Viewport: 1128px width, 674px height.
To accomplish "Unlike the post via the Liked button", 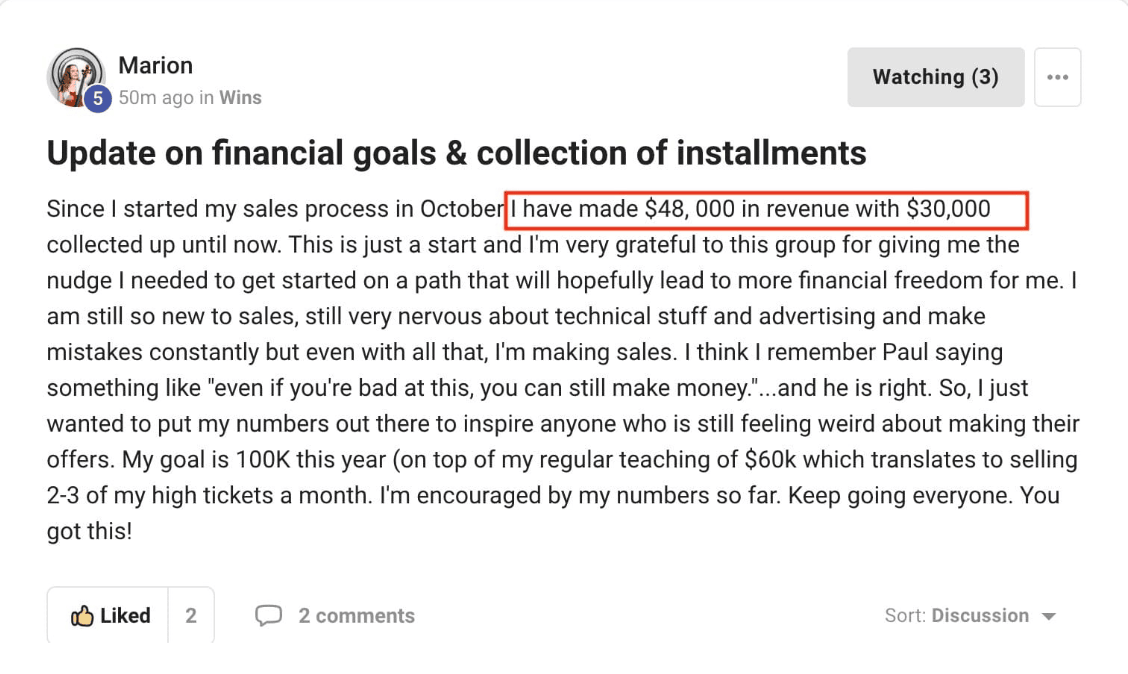I will click(x=108, y=616).
